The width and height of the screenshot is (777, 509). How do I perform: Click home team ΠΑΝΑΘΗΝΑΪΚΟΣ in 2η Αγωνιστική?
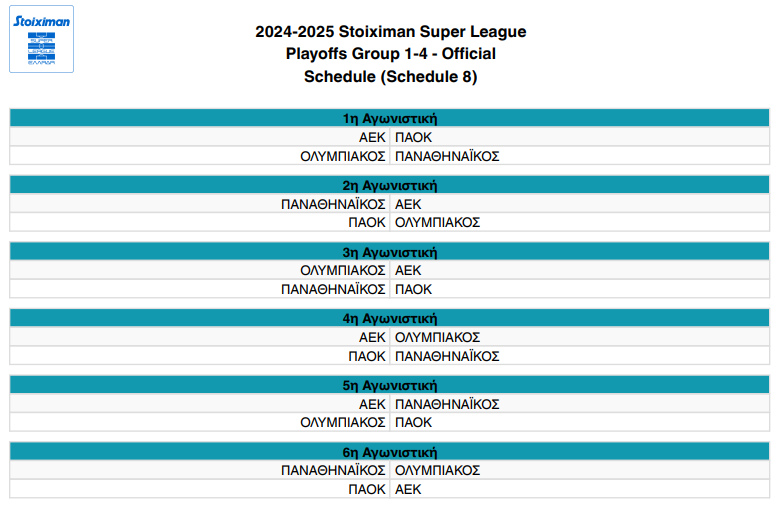pos(333,204)
